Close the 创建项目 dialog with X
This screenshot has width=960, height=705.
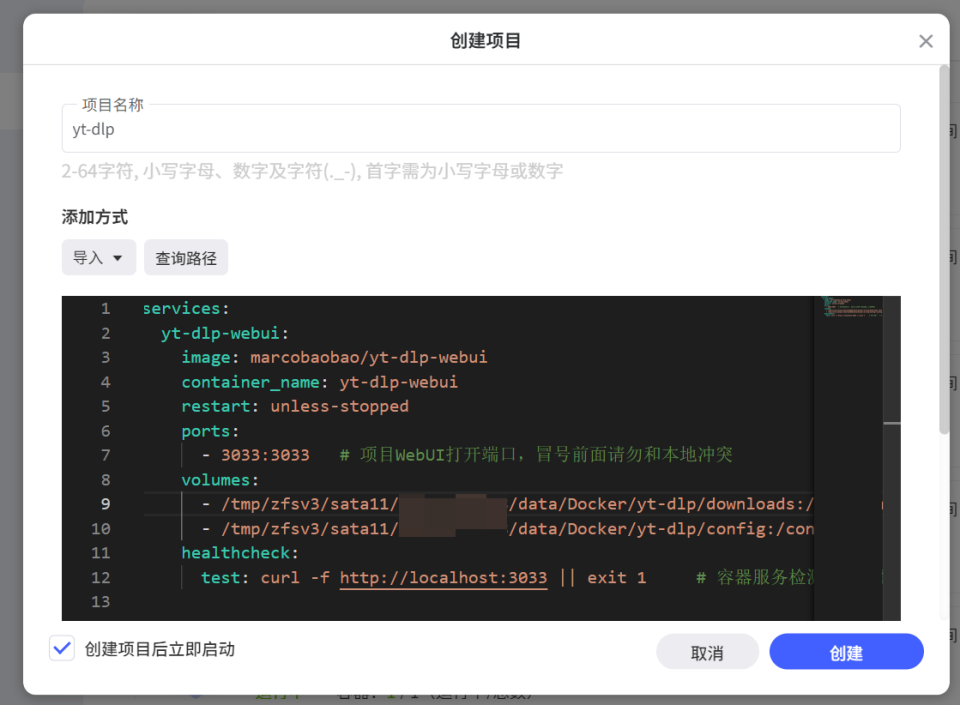pos(926,41)
